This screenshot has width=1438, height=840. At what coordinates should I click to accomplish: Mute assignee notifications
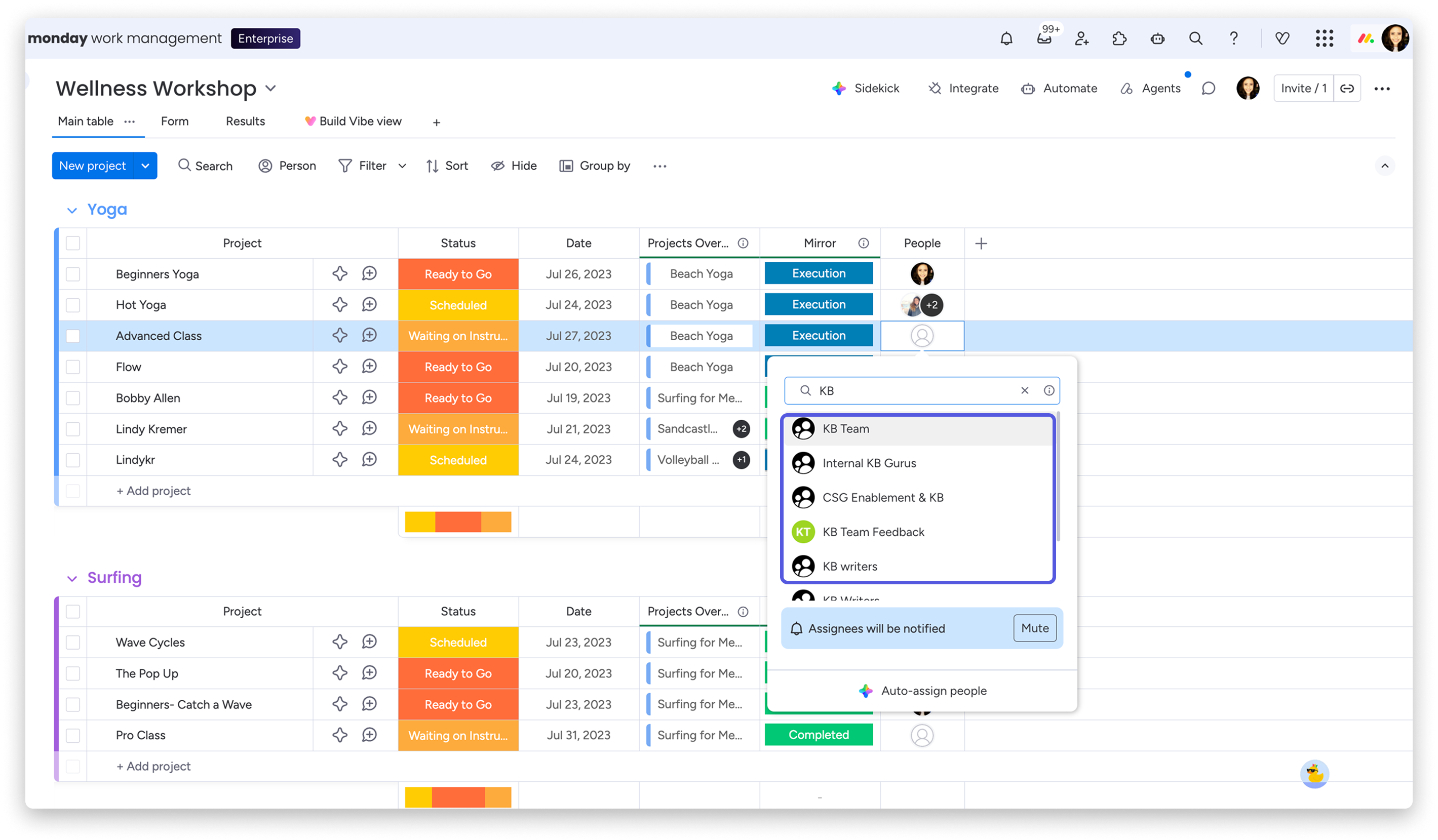pyautogui.click(x=1035, y=628)
